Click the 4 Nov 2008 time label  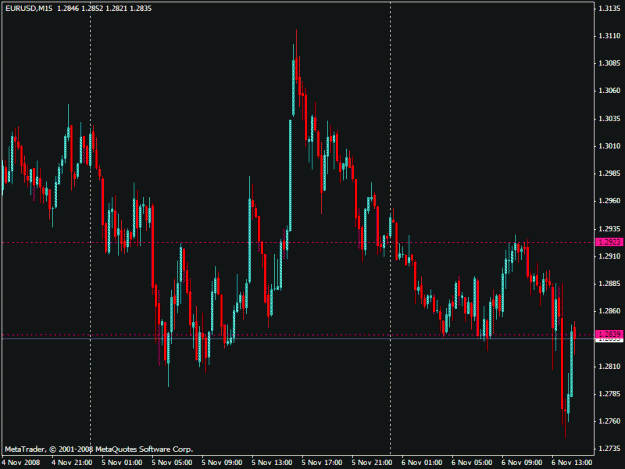point(21,463)
